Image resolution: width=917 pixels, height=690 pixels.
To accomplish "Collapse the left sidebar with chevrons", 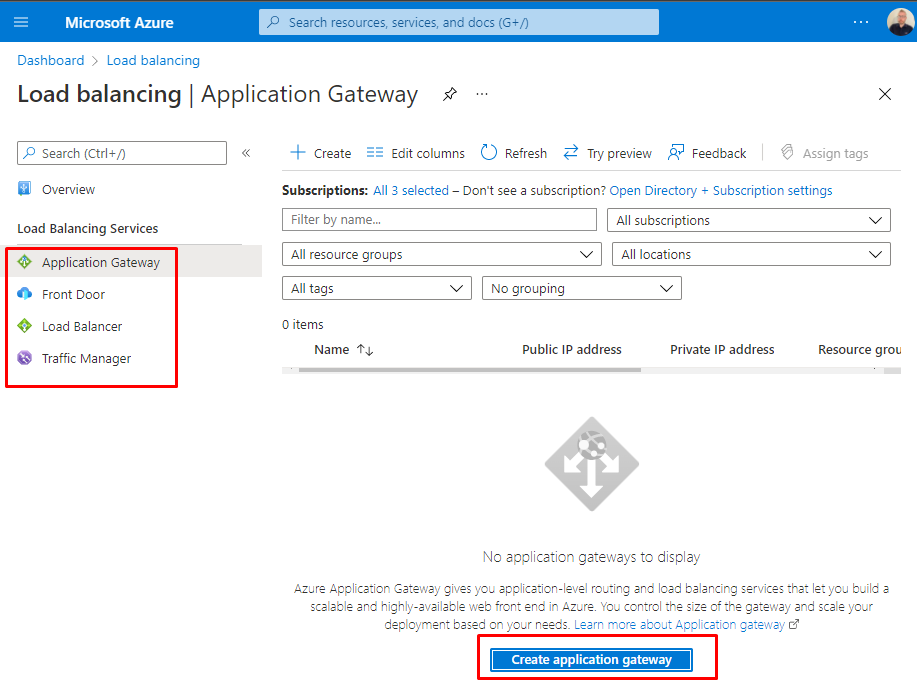I will coord(246,153).
